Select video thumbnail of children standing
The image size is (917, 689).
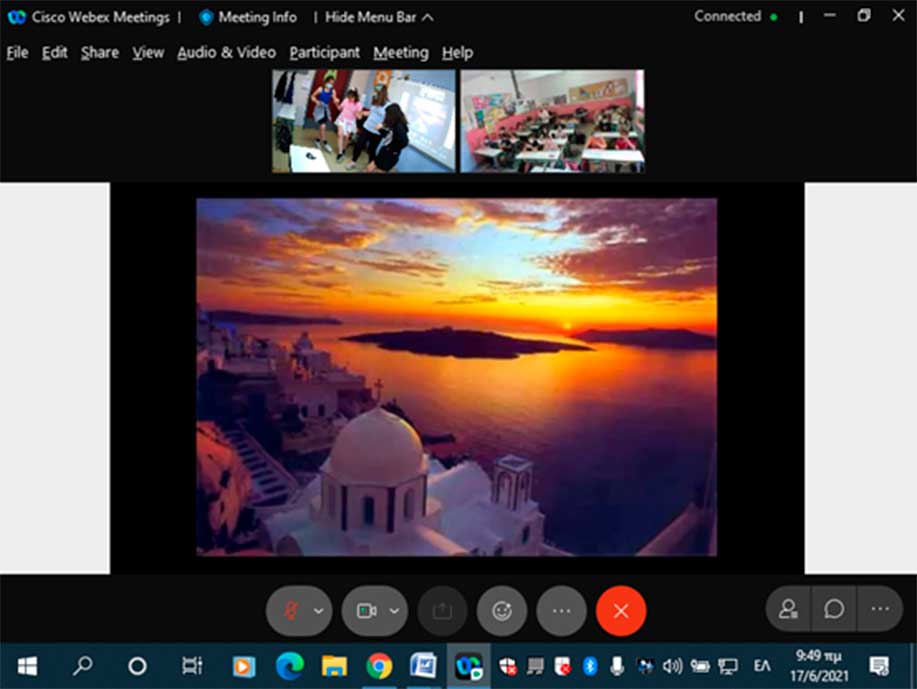tap(364, 121)
